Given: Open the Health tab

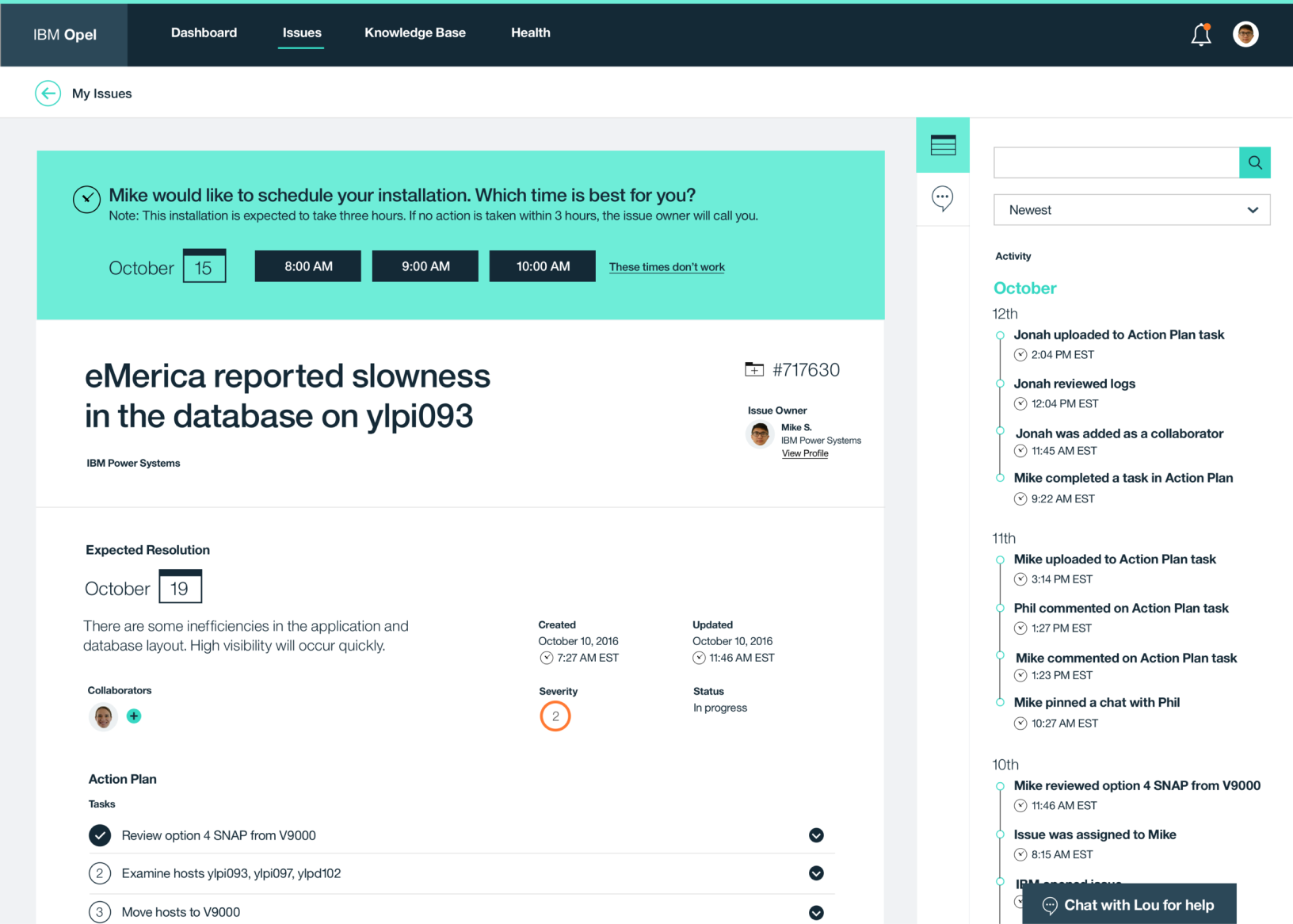Looking at the screenshot, I should pyautogui.click(x=531, y=32).
